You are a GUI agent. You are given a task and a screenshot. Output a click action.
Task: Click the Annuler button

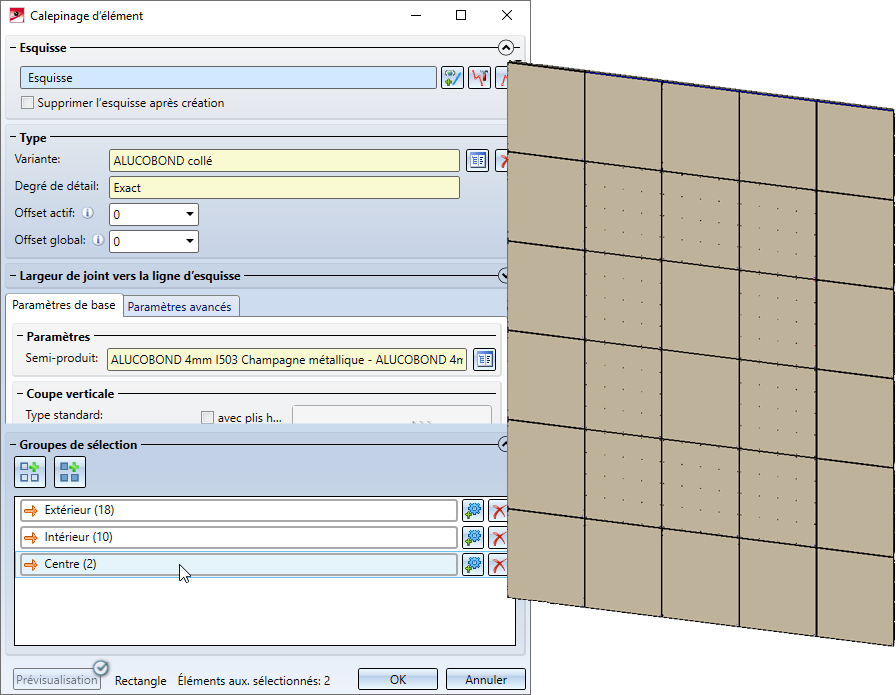(x=486, y=680)
